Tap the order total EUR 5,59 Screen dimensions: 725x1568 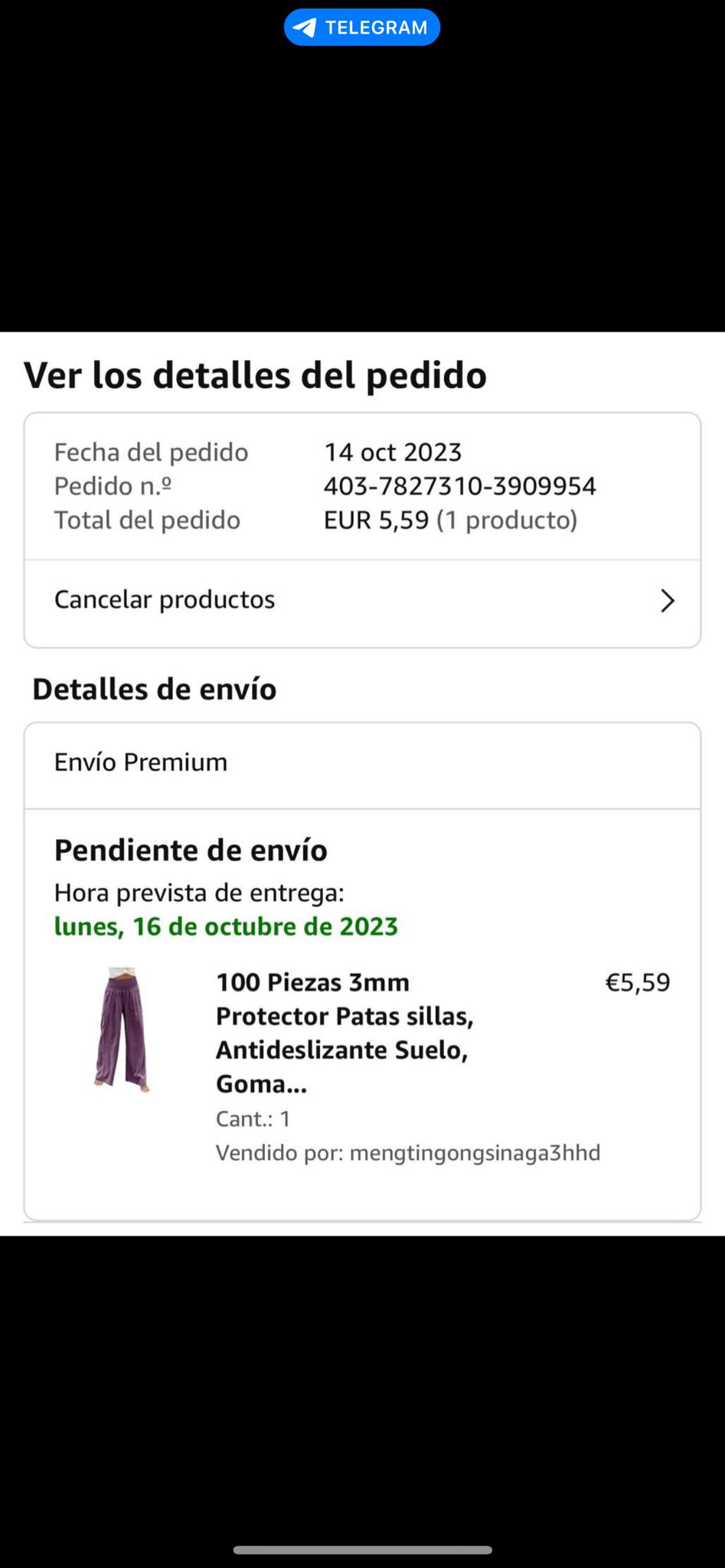click(376, 521)
